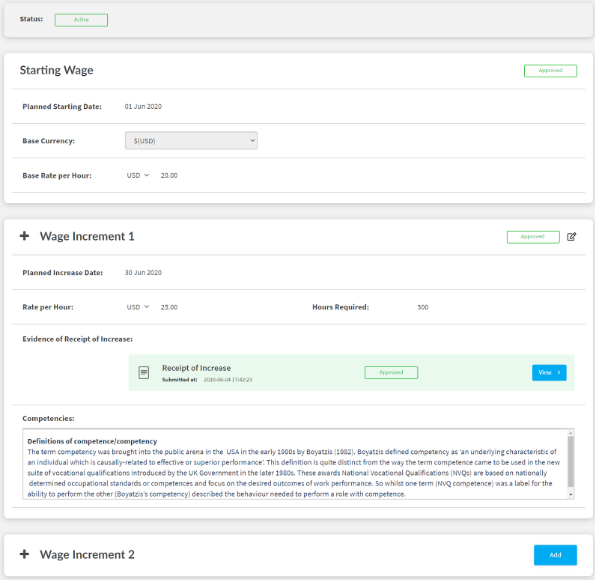Screen dimensions: 595x580
Task: Click inside the Competencies text area
Action: click(295, 464)
